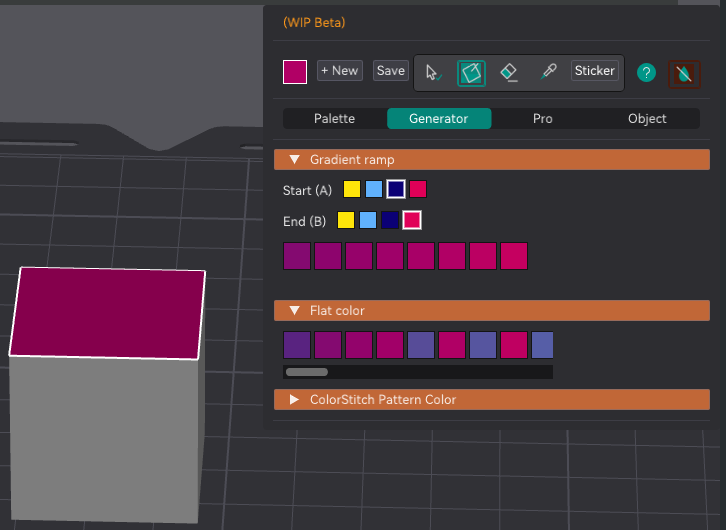Switch to the Generator tab
726x530 pixels.
(439, 118)
